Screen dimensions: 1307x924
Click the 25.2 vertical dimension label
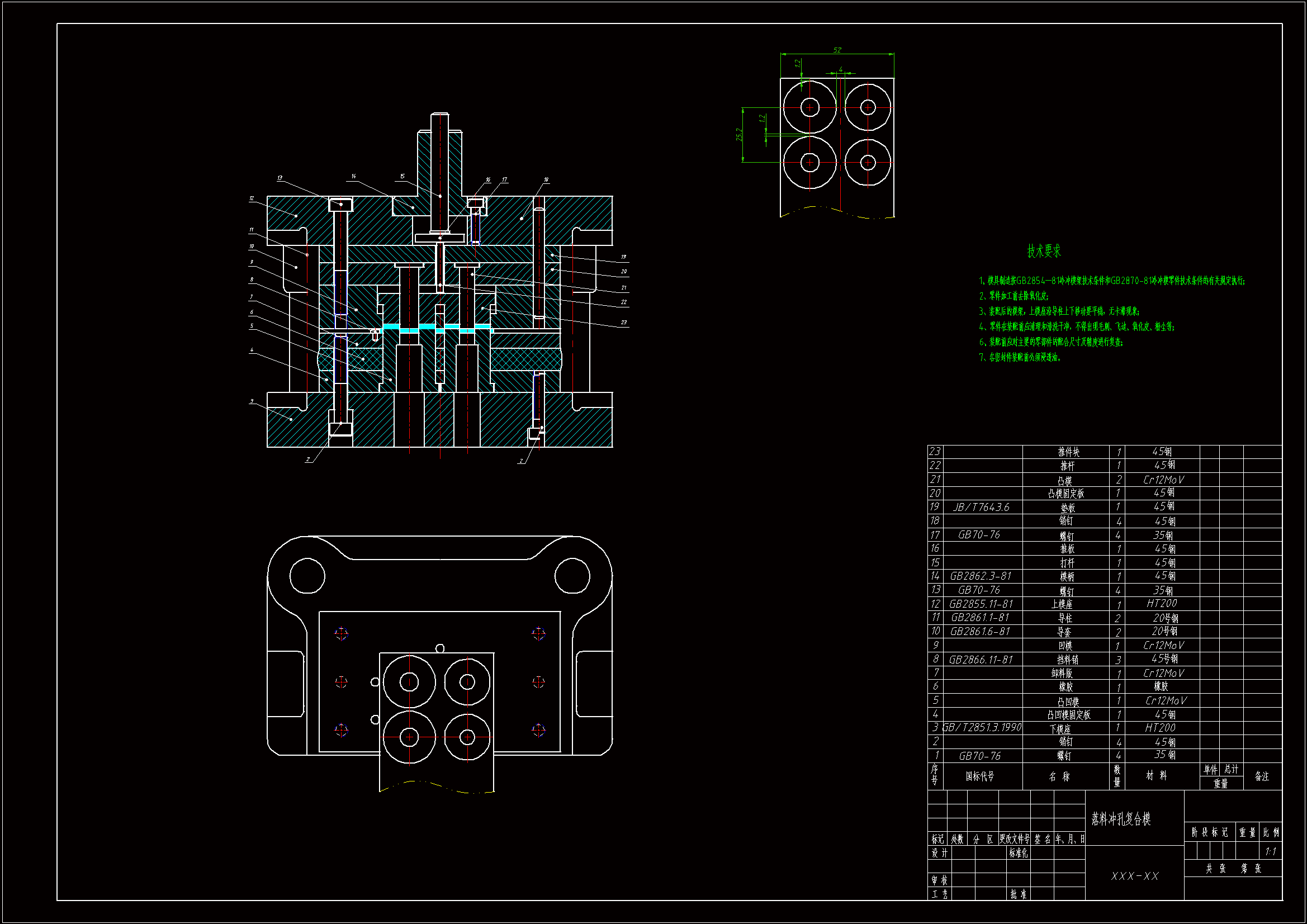(x=740, y=135)
